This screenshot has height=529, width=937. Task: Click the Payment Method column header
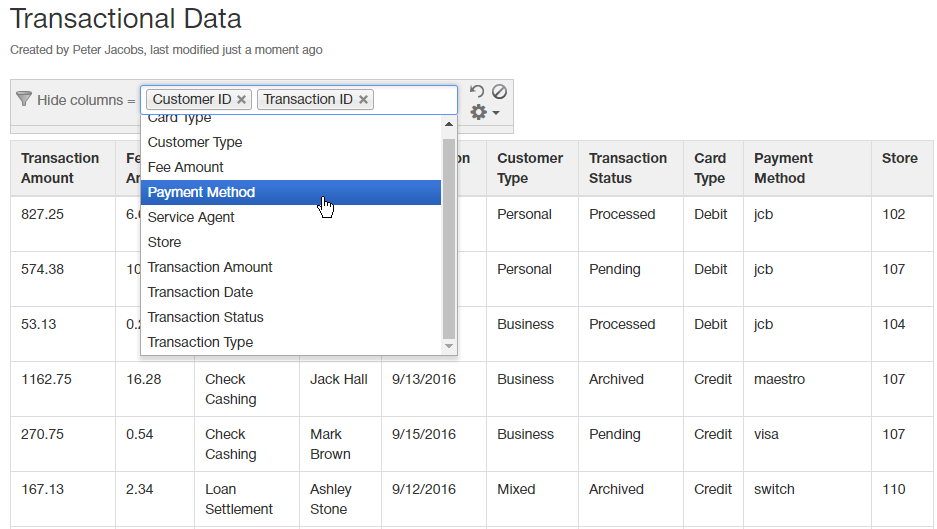click(783, 168)
